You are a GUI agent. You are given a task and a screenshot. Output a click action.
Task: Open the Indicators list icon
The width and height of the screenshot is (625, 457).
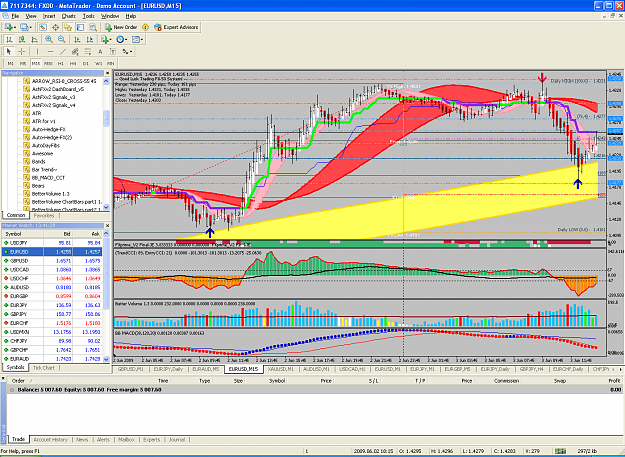[104, 39]
